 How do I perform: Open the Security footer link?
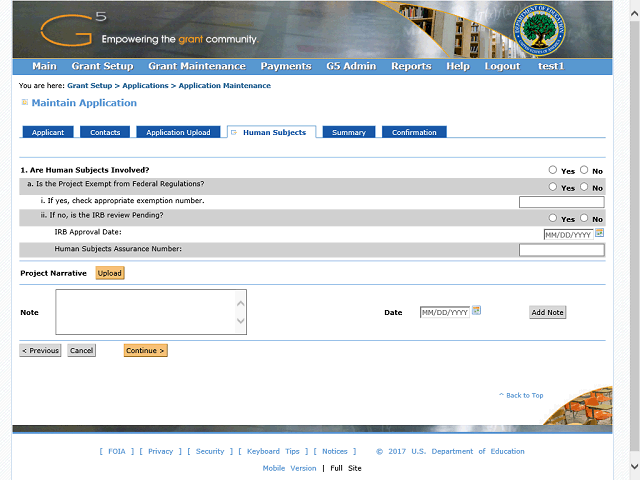click(210, 451)
